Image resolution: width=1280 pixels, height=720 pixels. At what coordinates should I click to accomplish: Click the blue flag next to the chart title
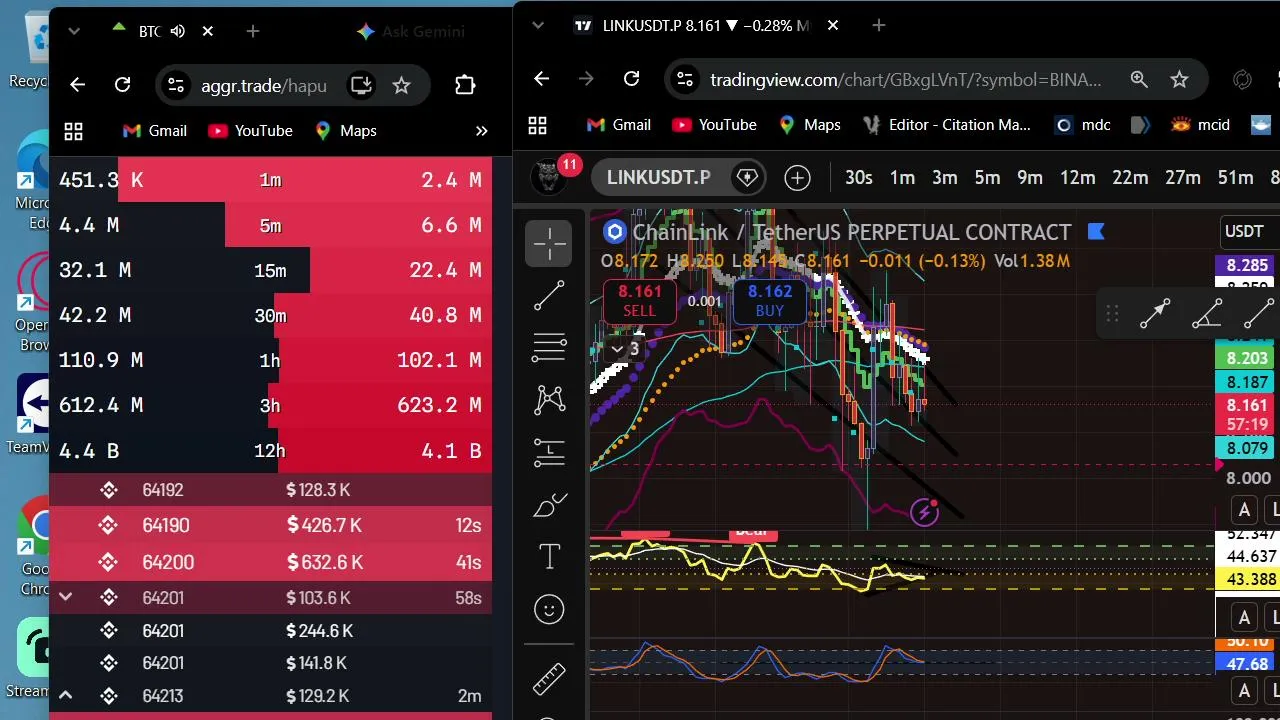tap(1095, 232)
